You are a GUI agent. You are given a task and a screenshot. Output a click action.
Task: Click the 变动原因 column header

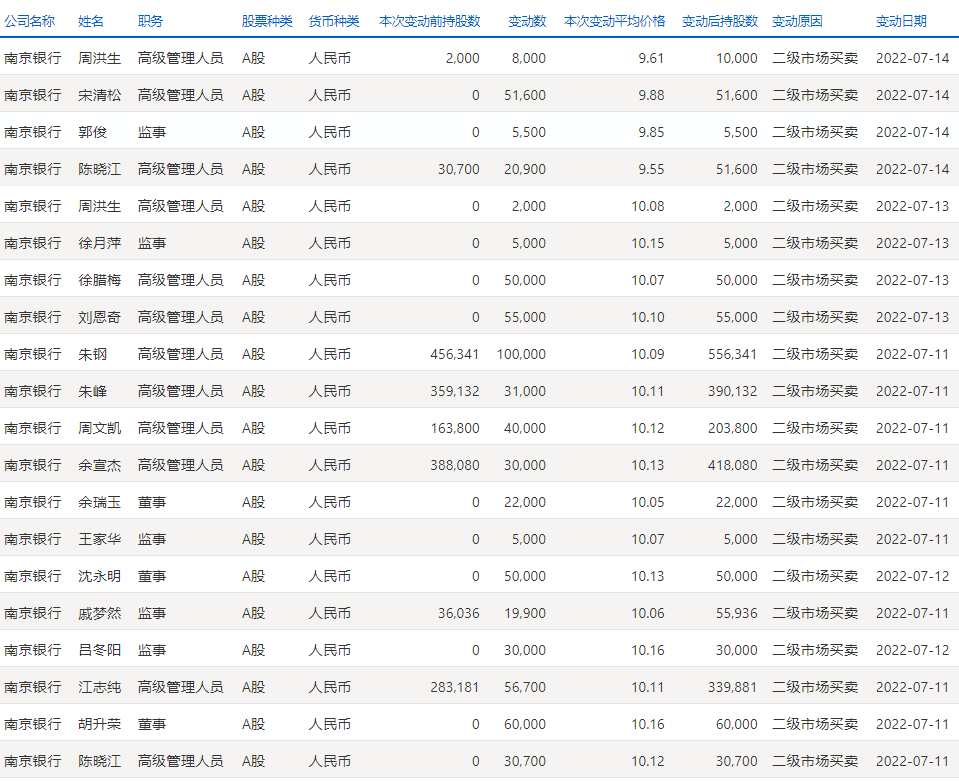click(798, 21)
